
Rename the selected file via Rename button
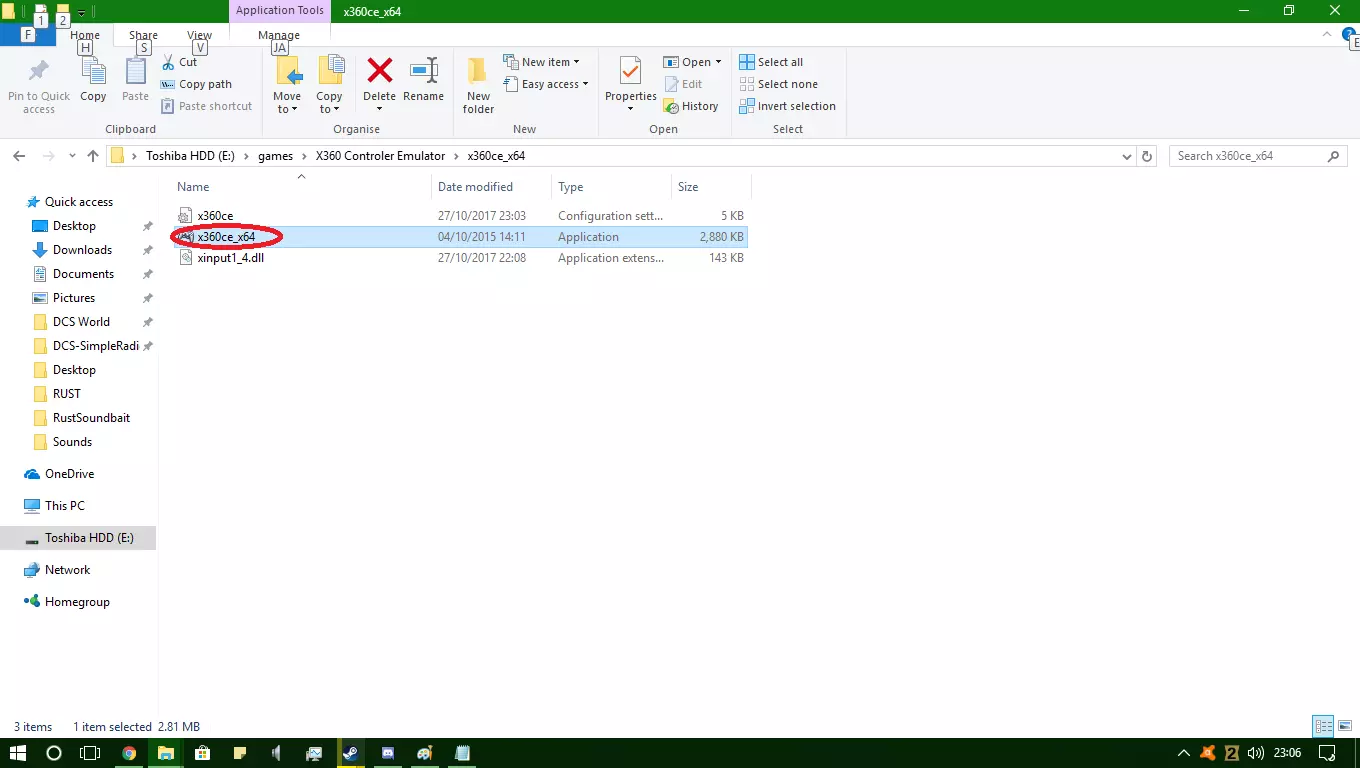(x=423, y=81)
